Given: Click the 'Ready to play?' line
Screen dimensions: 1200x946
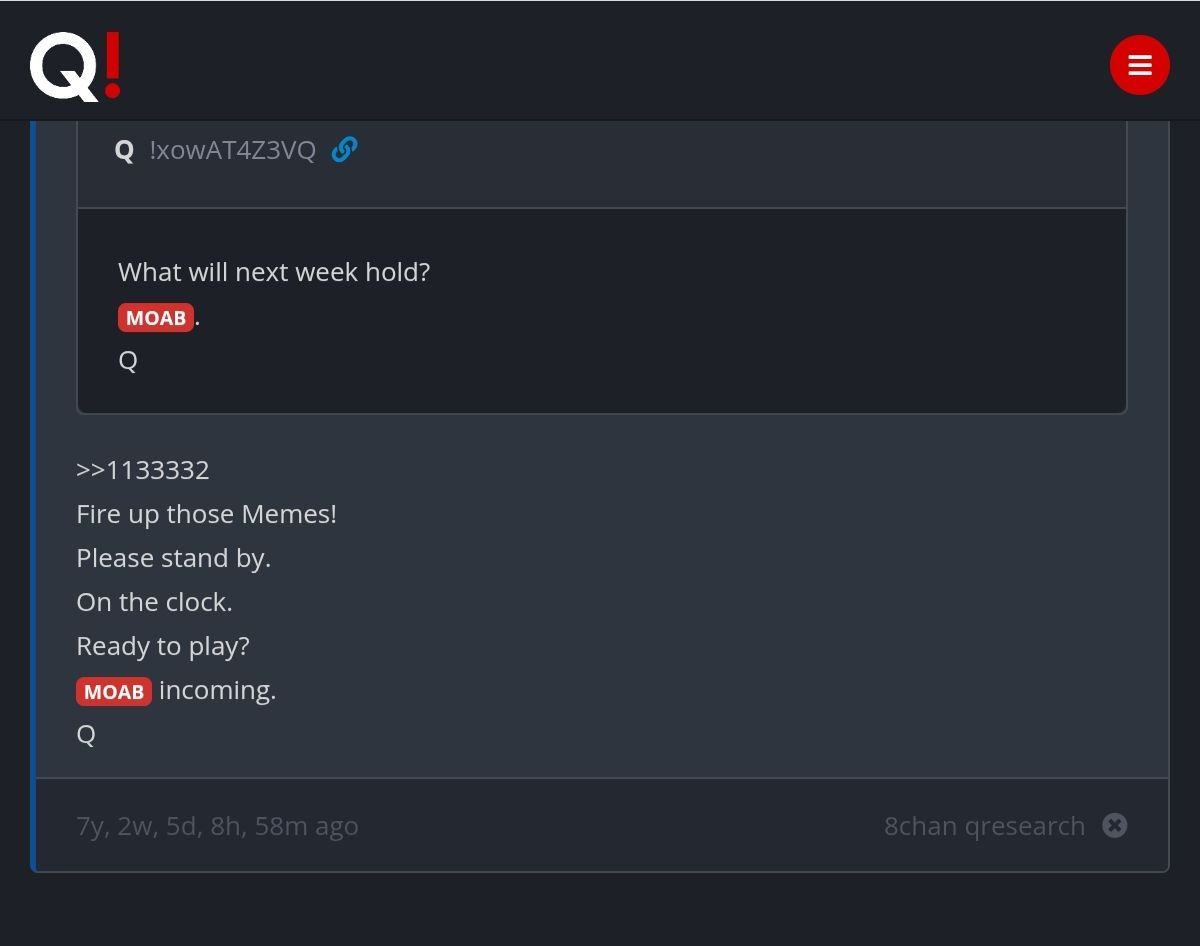Looking at the screenshot, I should point(163,646).
